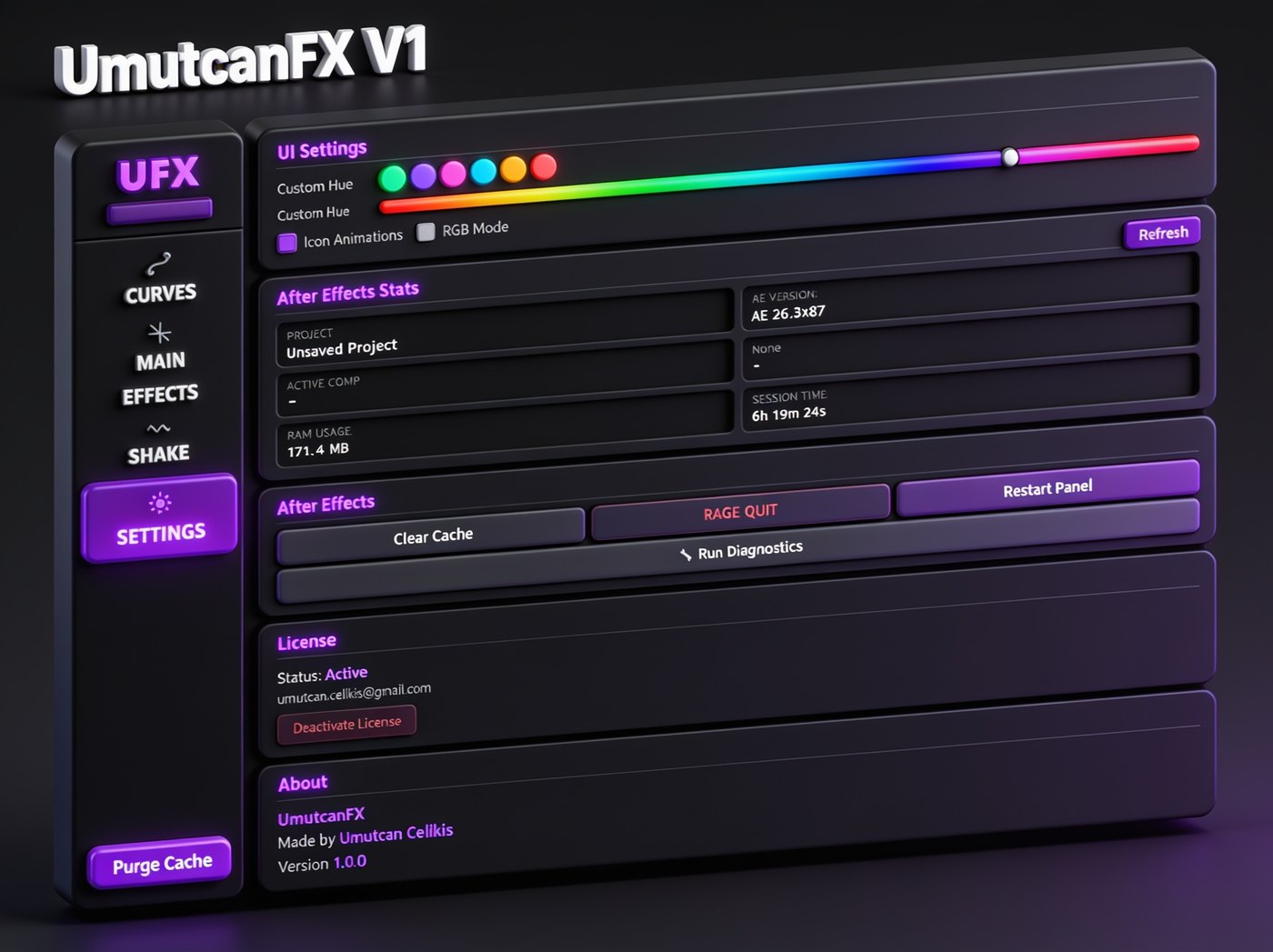Click the License section heading
The width and height of the screenshot is (1273, 952).
click(306, 642)
